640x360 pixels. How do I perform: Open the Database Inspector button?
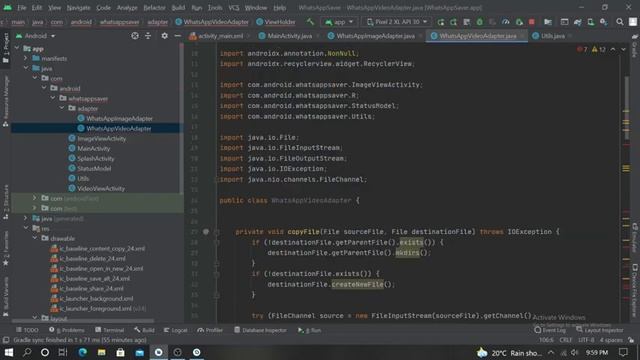point(260,330)
